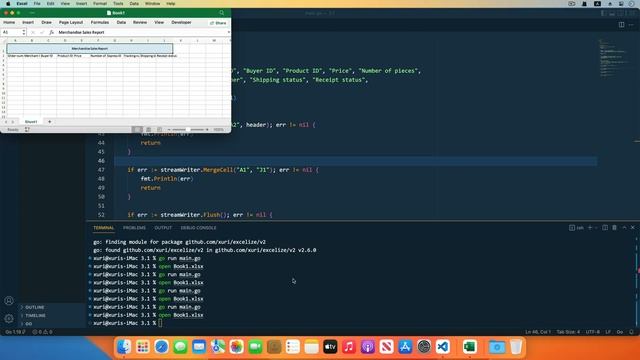Click the Share button in Excel

click(x=218, y=23)
